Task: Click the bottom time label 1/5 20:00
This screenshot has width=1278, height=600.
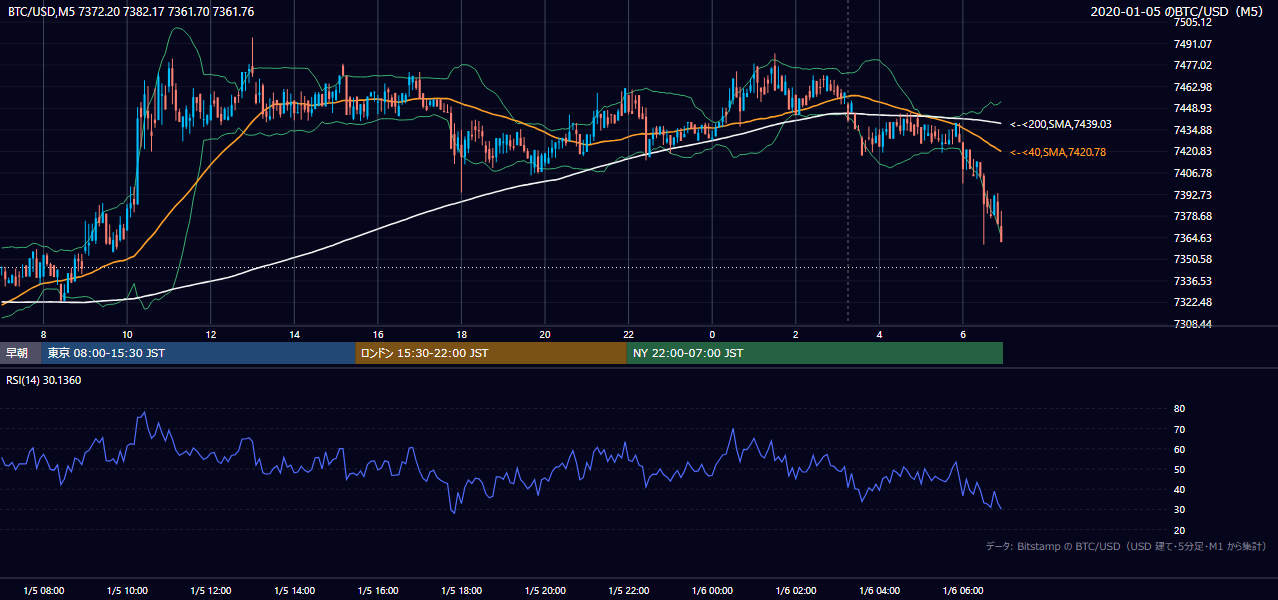Action: click(544, 591)
